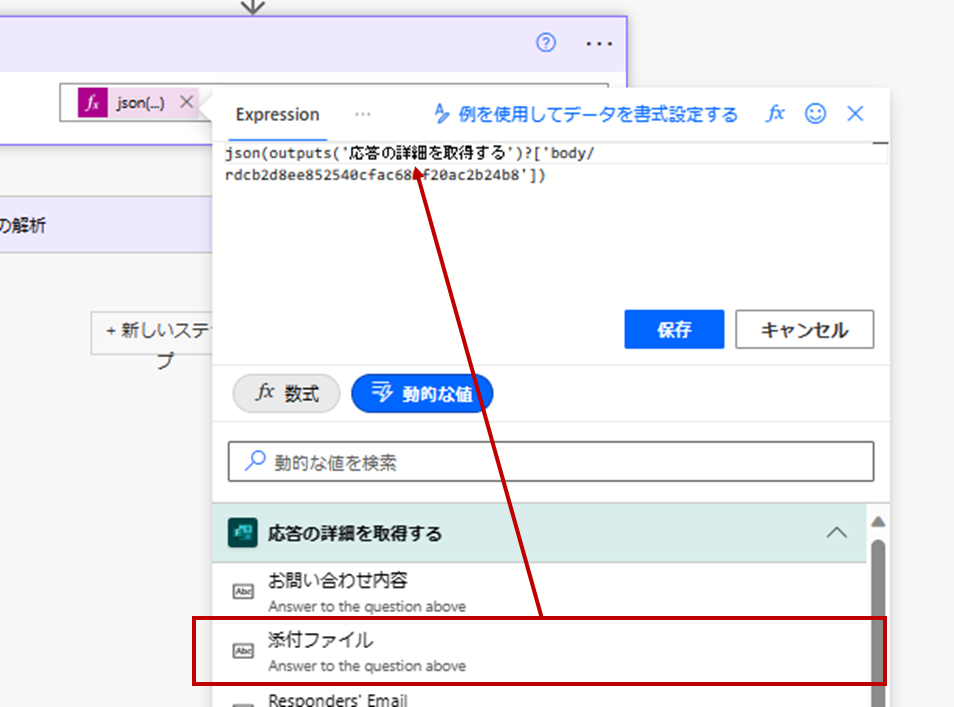954x707 pixels.
Task: Cancel with the キャンセル button
Action: click(804, 329)
